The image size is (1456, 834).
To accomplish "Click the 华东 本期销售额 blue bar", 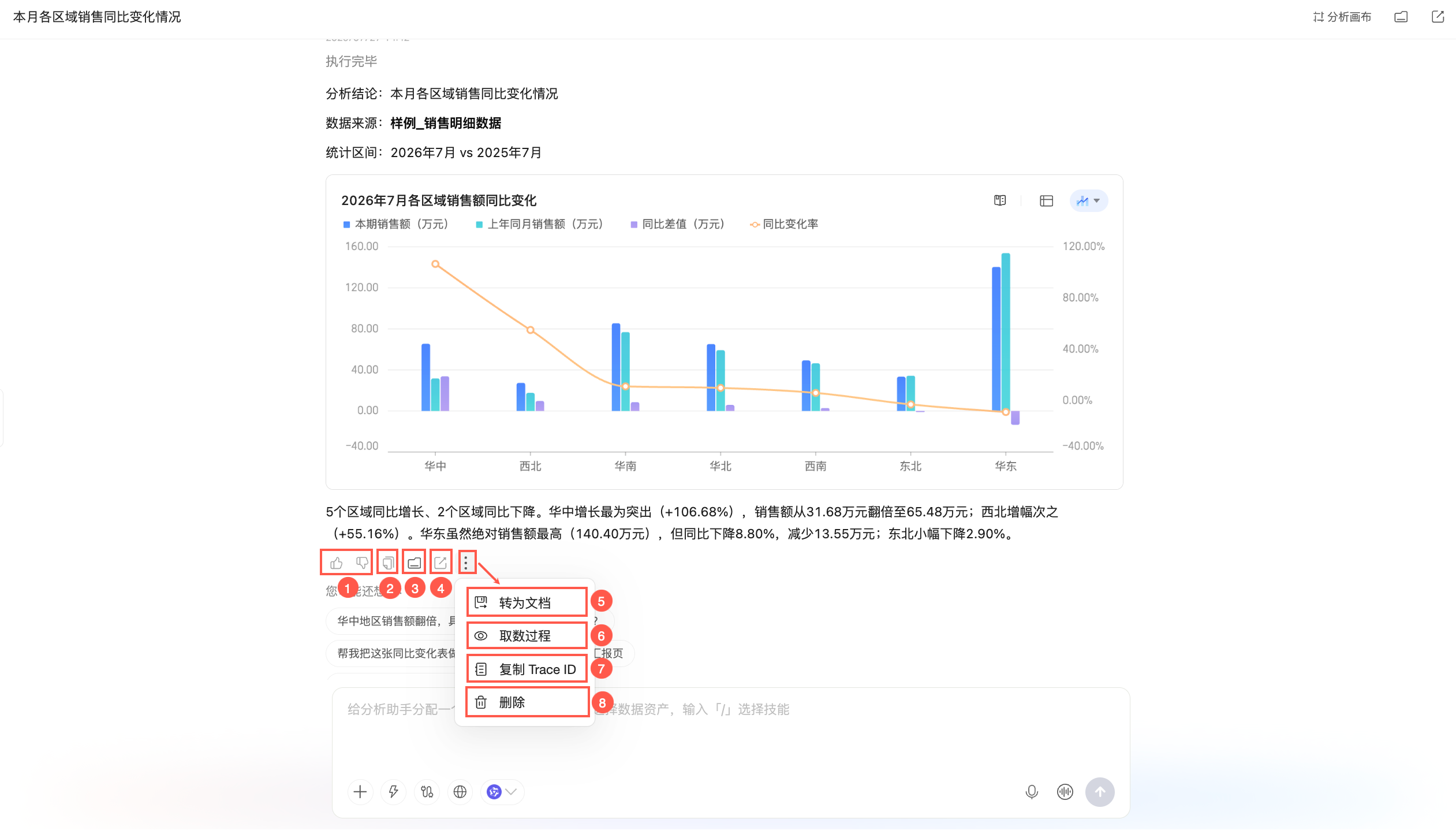I will [996, 339].
